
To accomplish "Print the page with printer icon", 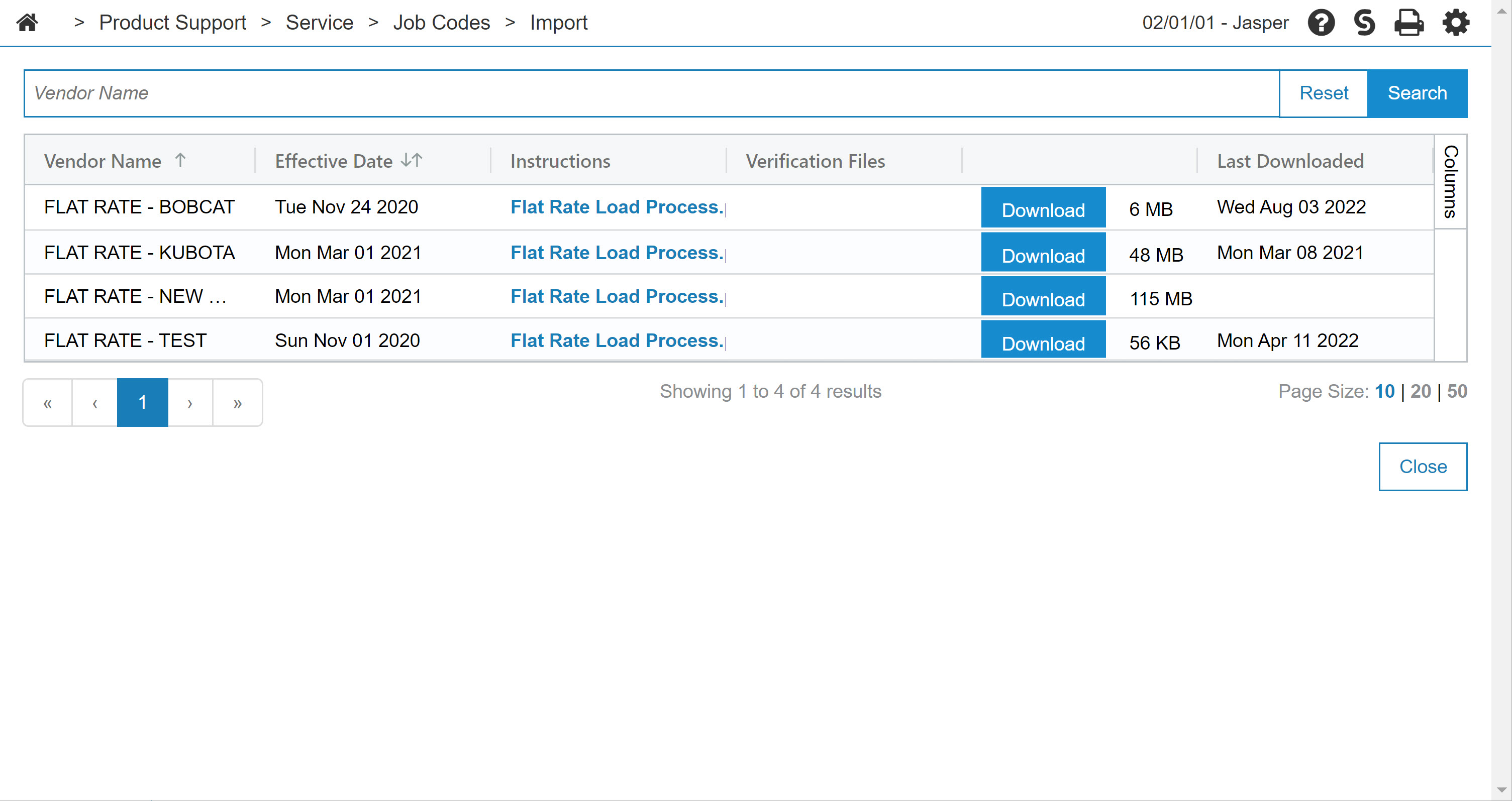I will (x=1408, y=23).
